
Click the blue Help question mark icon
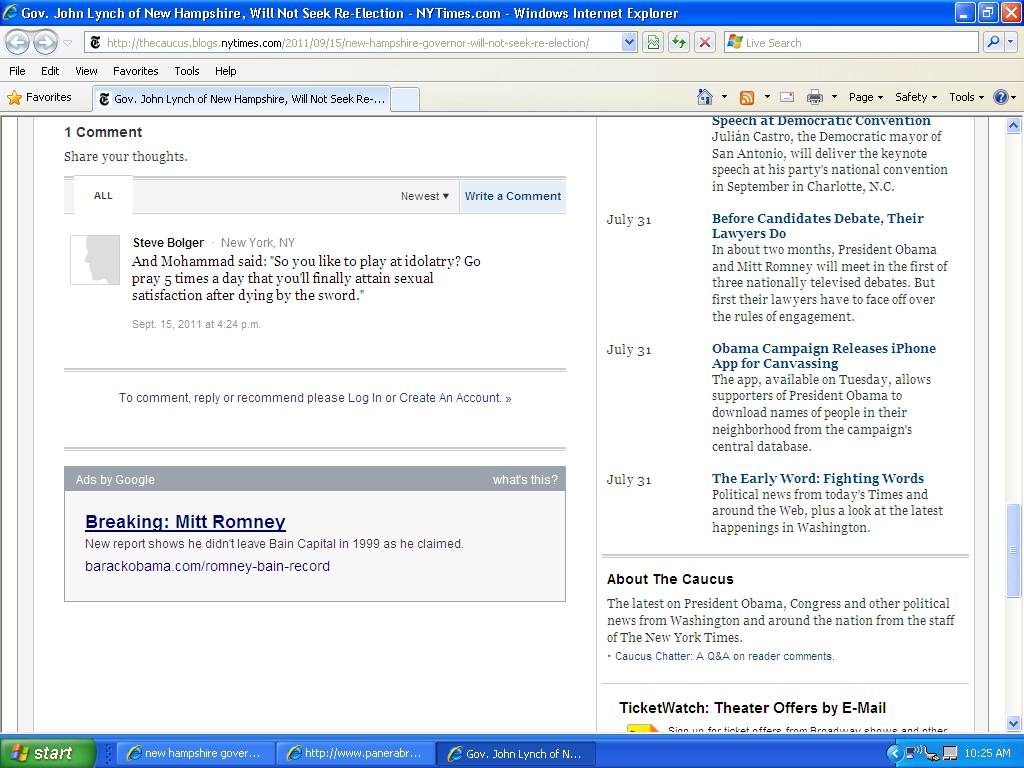pyautogui.click(x=1000, y=97)
